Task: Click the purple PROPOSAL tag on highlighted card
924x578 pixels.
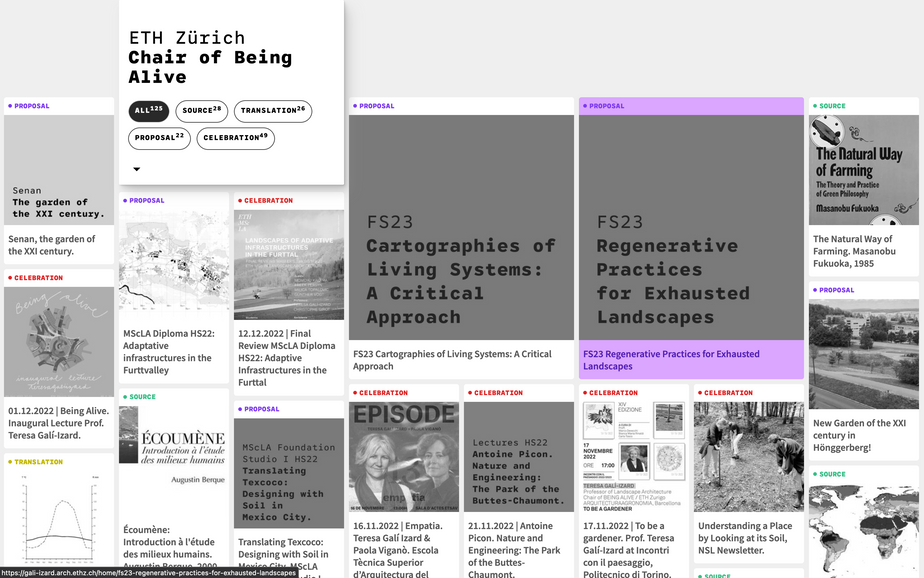Action: [x=606, y=106]
